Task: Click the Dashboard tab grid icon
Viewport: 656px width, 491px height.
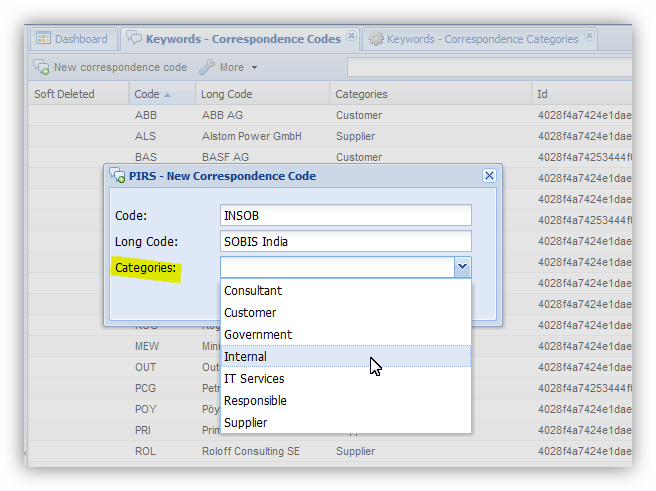Action: 44,38
